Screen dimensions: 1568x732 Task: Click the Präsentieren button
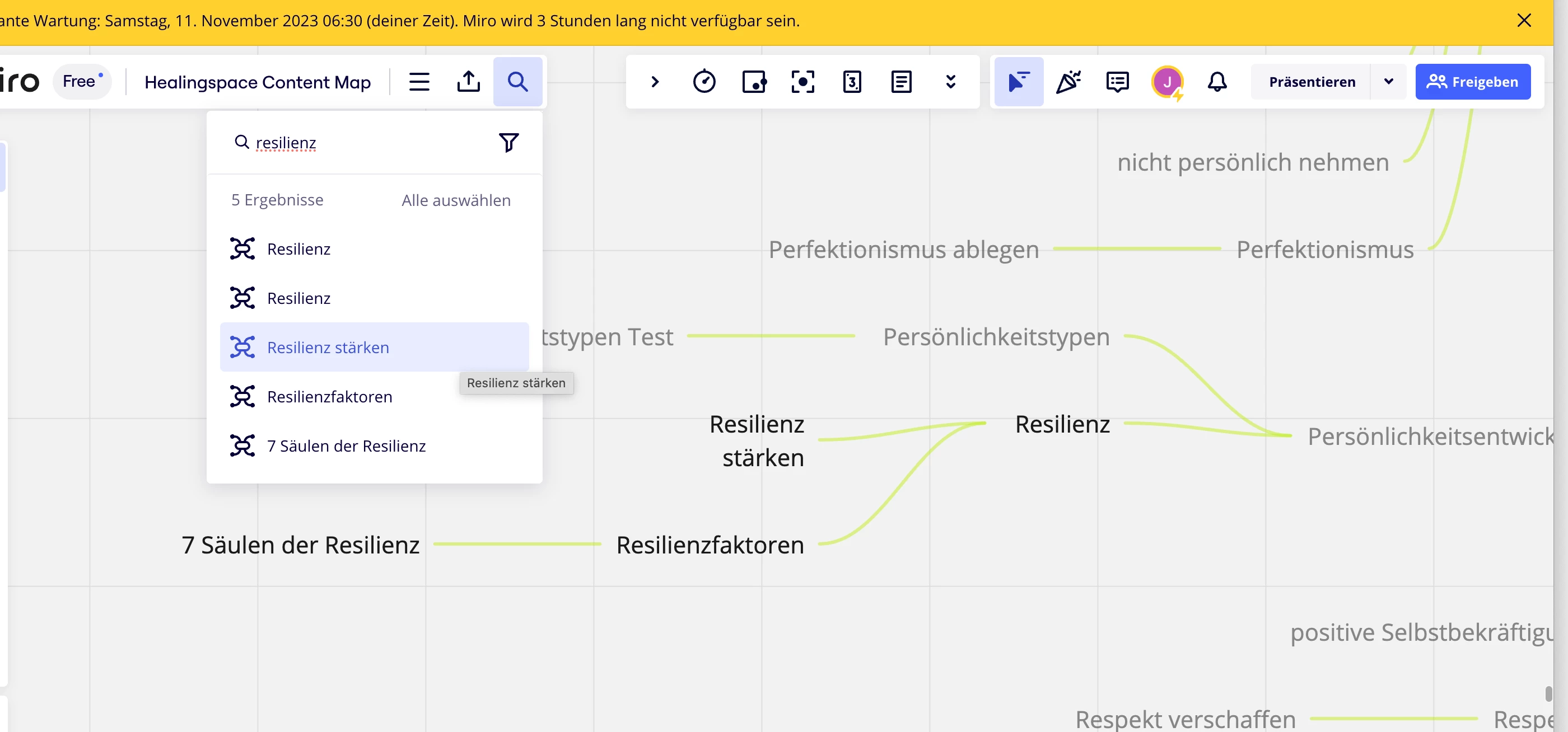[1312, 82]
